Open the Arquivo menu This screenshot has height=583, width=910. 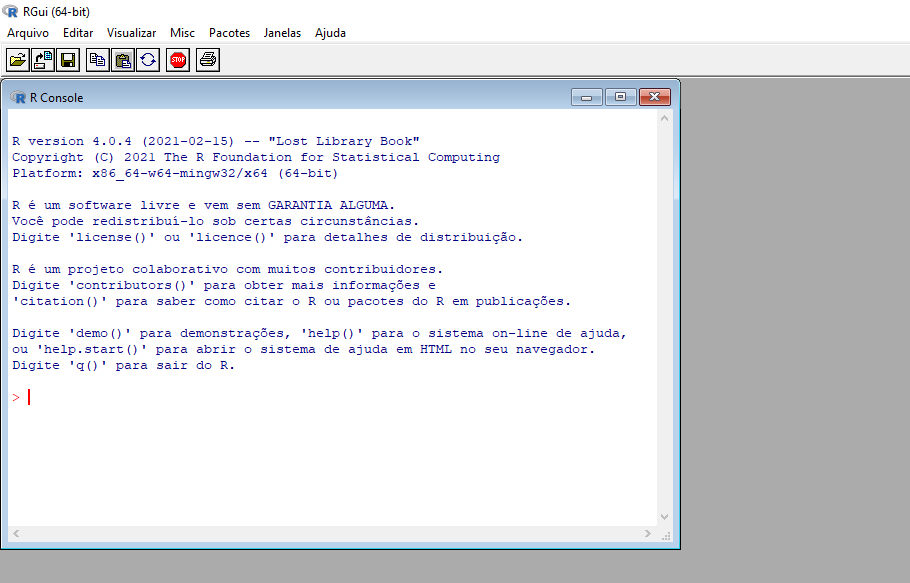click(28, 33)
